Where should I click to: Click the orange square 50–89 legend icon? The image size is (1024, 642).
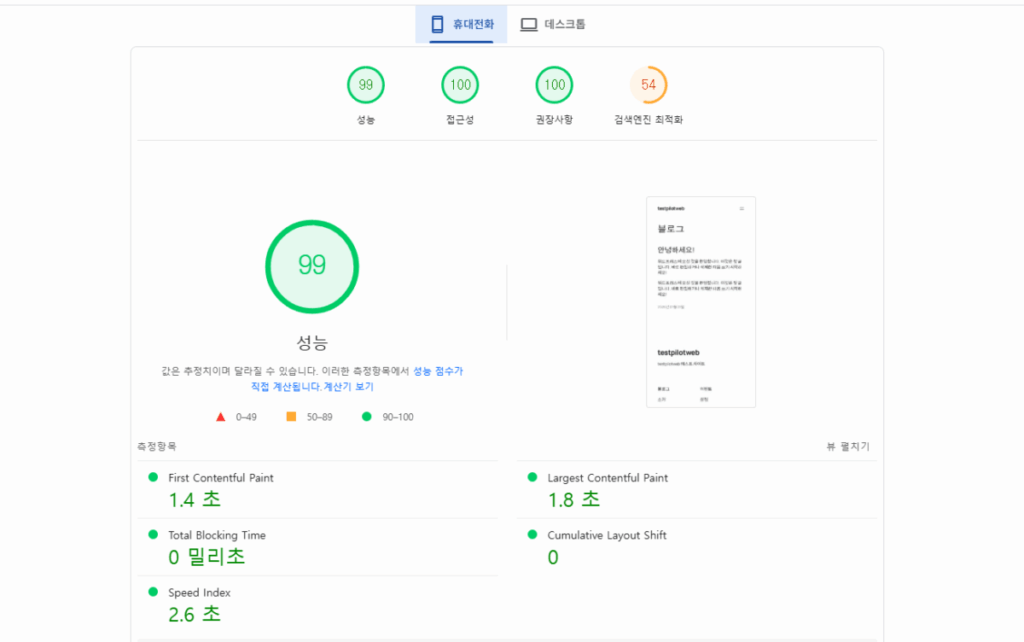[291, 417]
